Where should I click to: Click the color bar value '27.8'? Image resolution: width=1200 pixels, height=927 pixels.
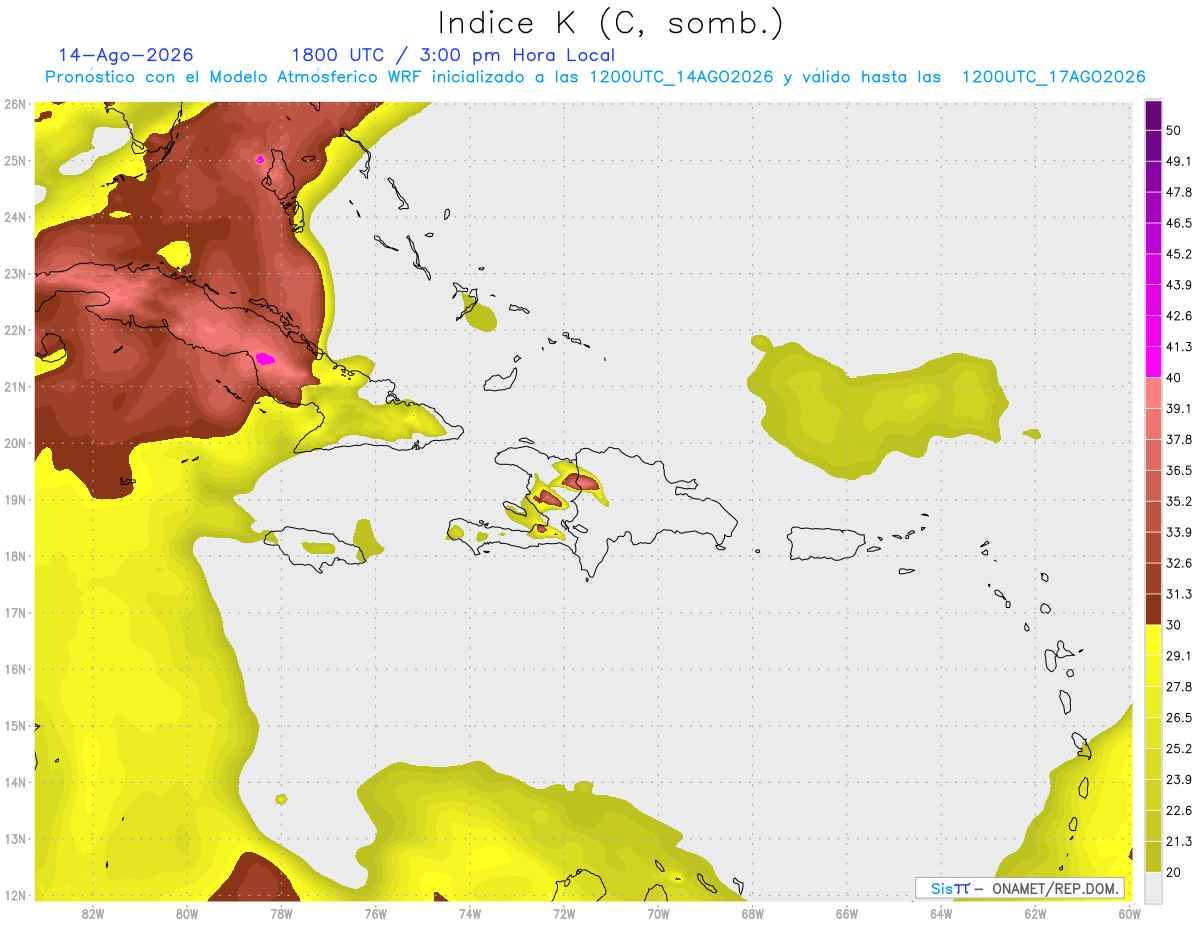pyautogui.click(x=1178, y=687)
